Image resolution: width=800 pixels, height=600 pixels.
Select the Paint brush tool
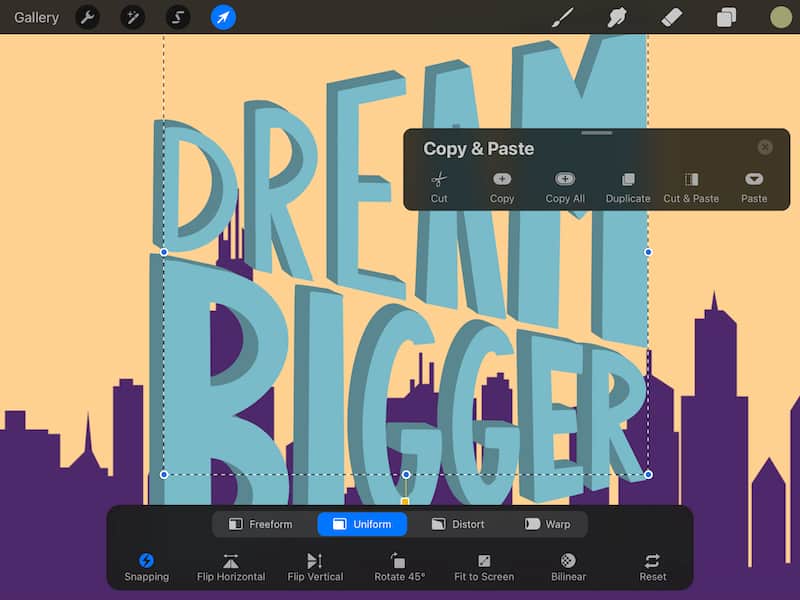tap(563, 17)
